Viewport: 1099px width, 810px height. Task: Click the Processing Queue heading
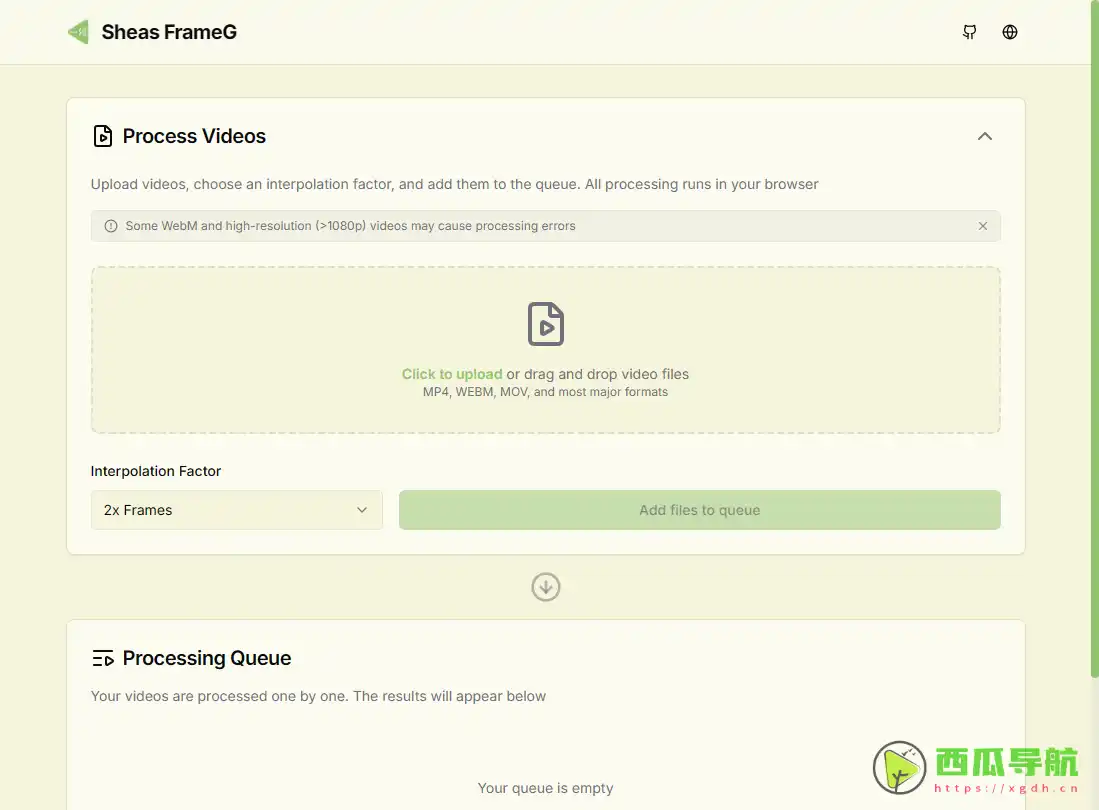(207, 658)
